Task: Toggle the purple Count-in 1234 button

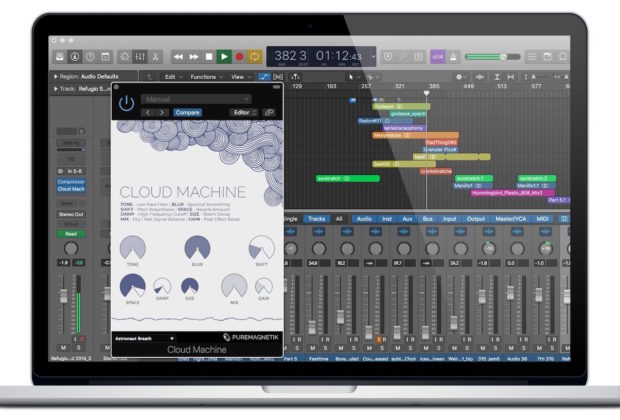Action: coord(438,57)
